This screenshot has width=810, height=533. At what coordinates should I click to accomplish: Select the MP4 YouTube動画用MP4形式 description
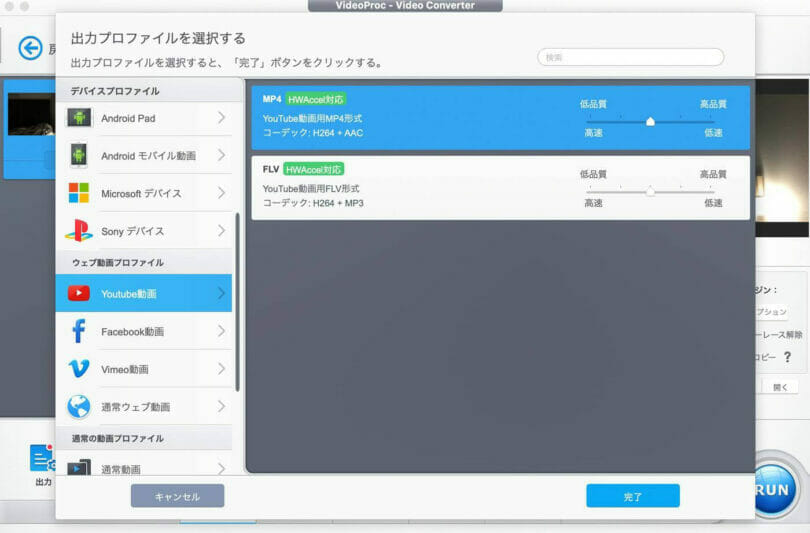click(312, 118)
